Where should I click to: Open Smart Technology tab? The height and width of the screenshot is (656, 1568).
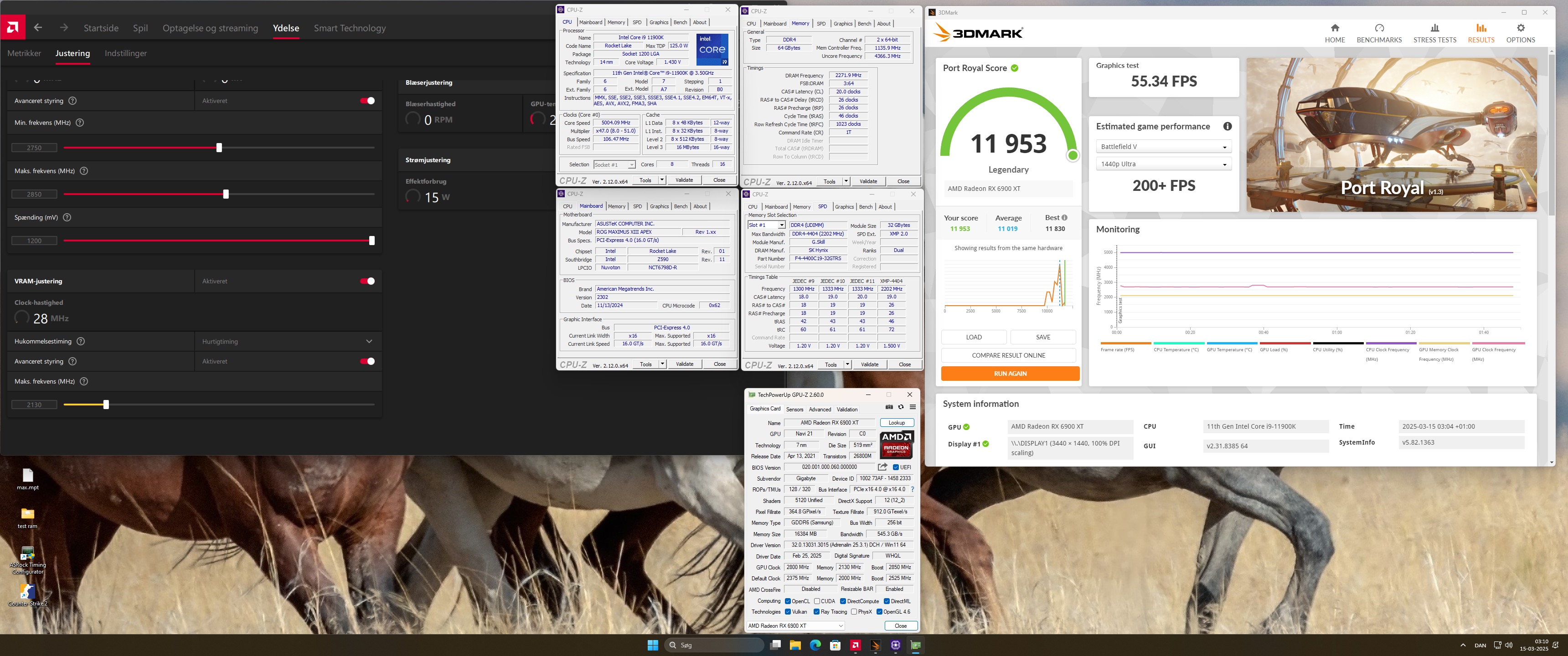click(350, 28)
